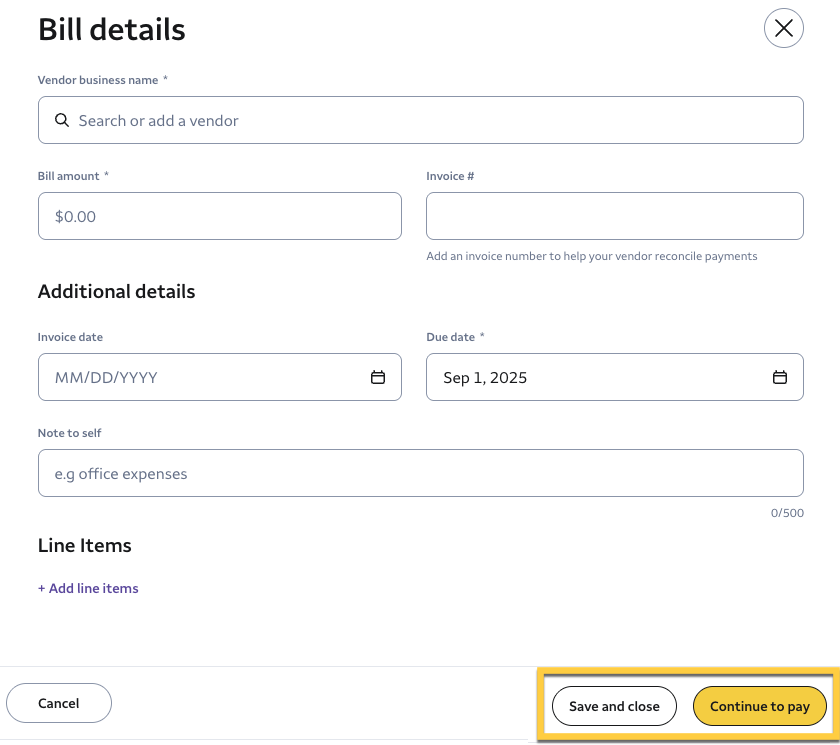Click the '+ Add line items' link

point(88,588)
